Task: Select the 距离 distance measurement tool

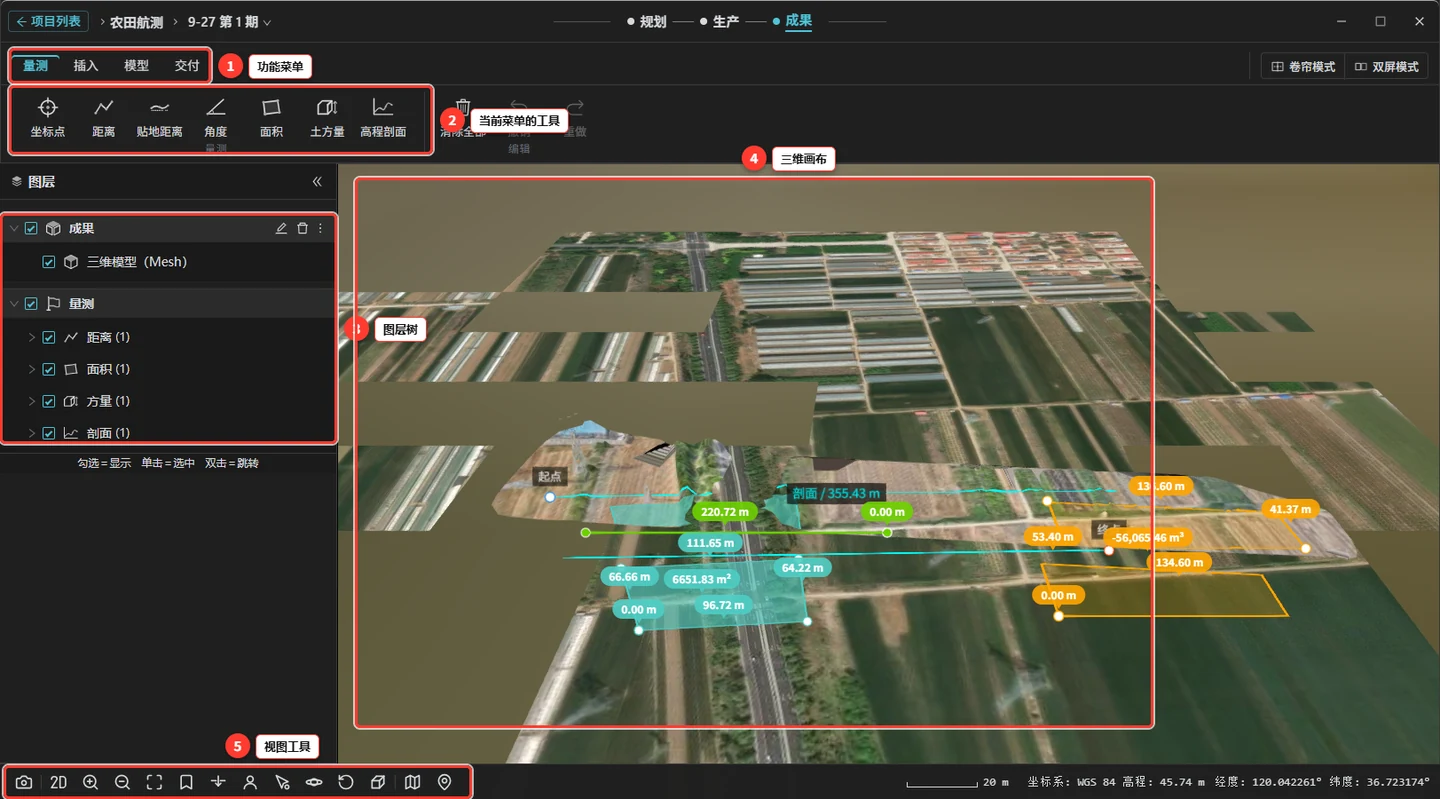Action: [103, 117]
